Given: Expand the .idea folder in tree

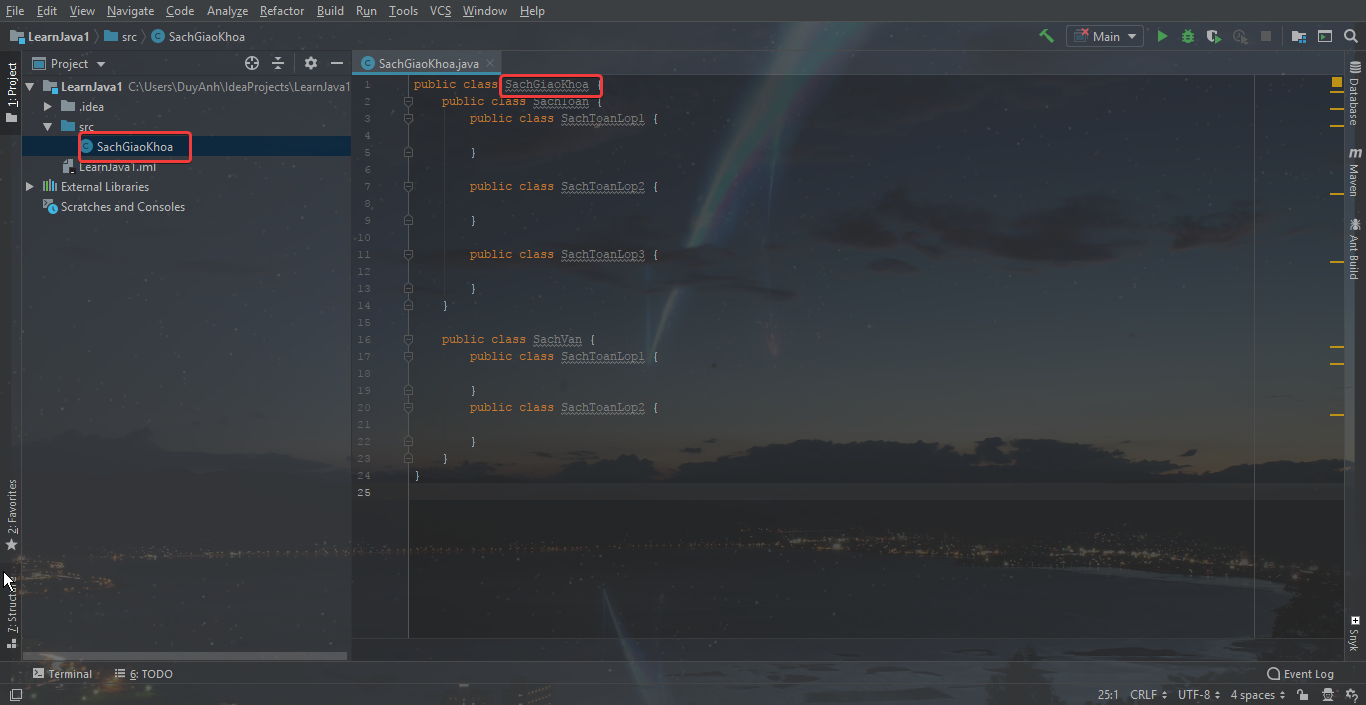Looking at the screenshot, I should pos(47,107).
